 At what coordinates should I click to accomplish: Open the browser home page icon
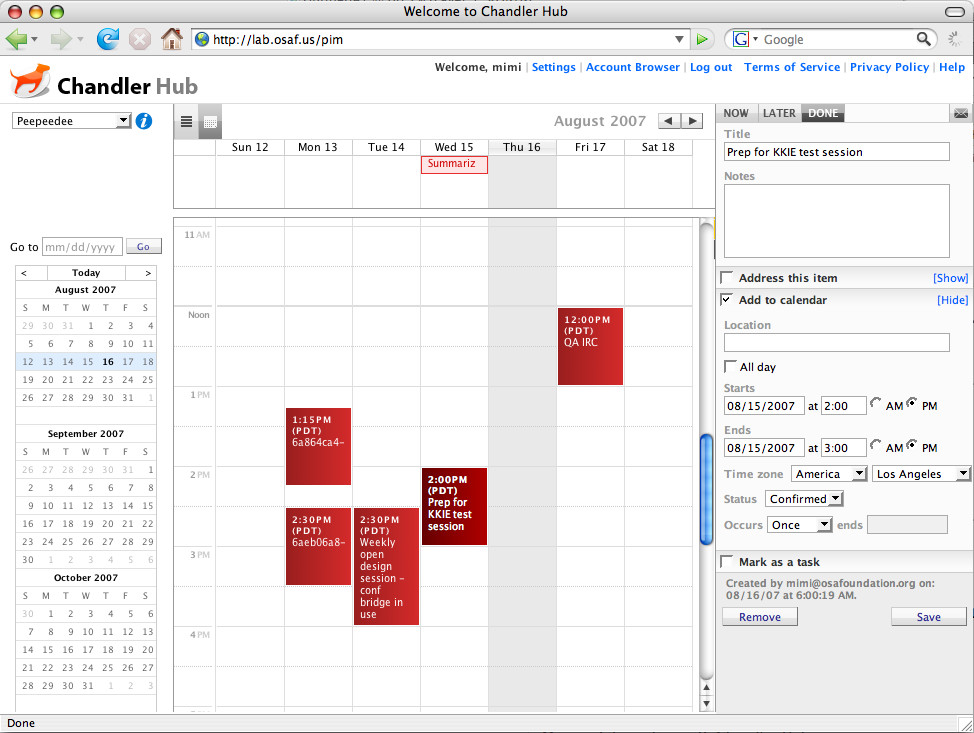(x=172, y=39)
